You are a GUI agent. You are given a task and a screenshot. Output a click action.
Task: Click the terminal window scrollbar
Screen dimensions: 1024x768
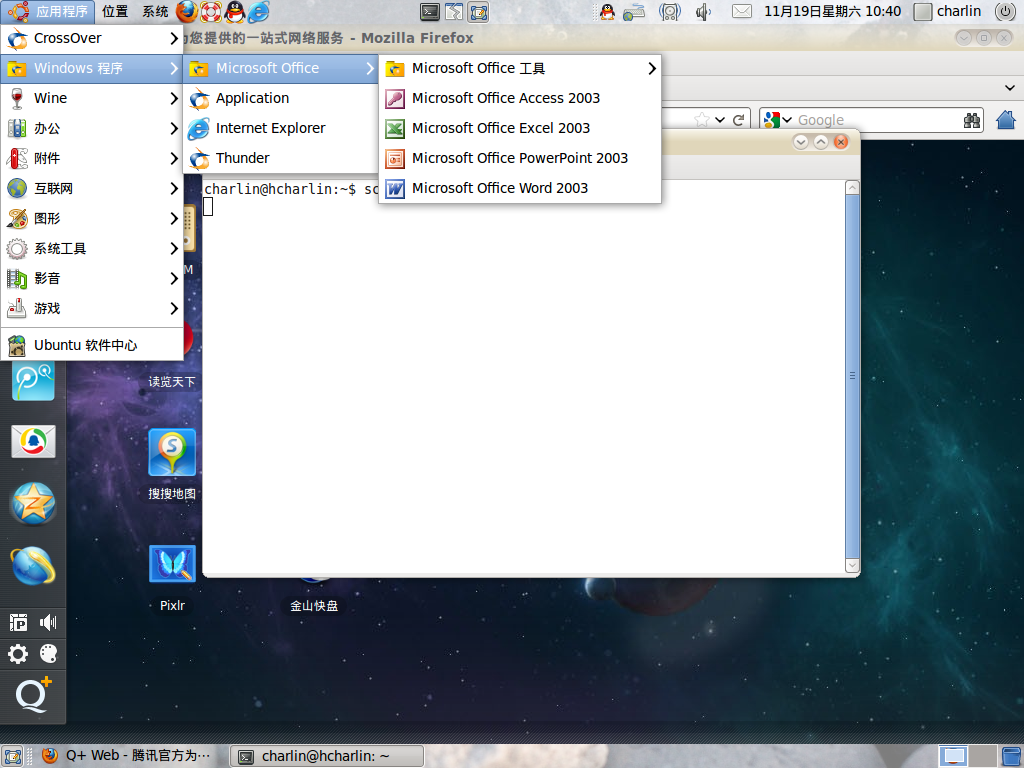point(852,376)
